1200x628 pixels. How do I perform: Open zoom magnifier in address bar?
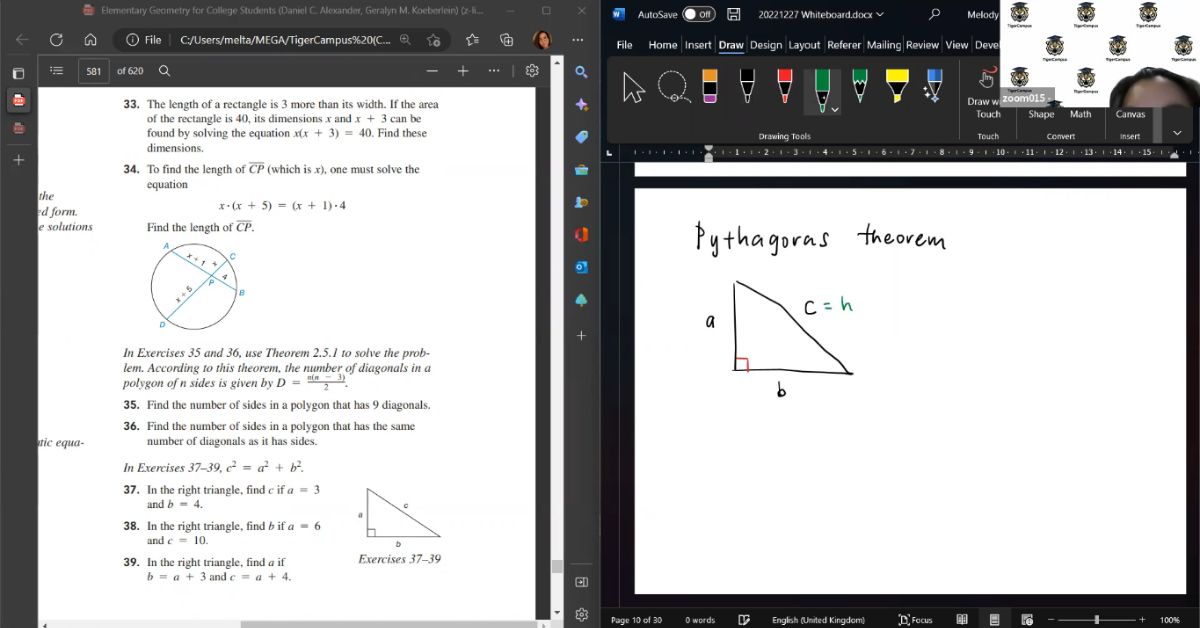point(405,40)
